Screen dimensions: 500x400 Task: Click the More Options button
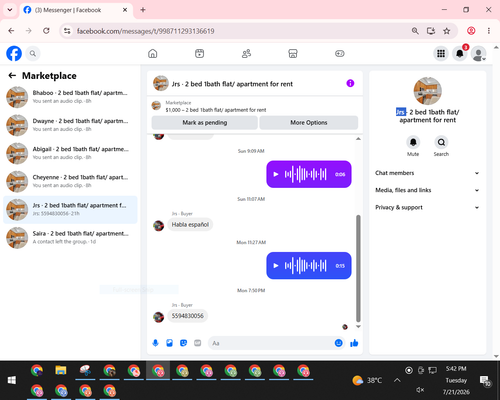click(x=309, y=123)
